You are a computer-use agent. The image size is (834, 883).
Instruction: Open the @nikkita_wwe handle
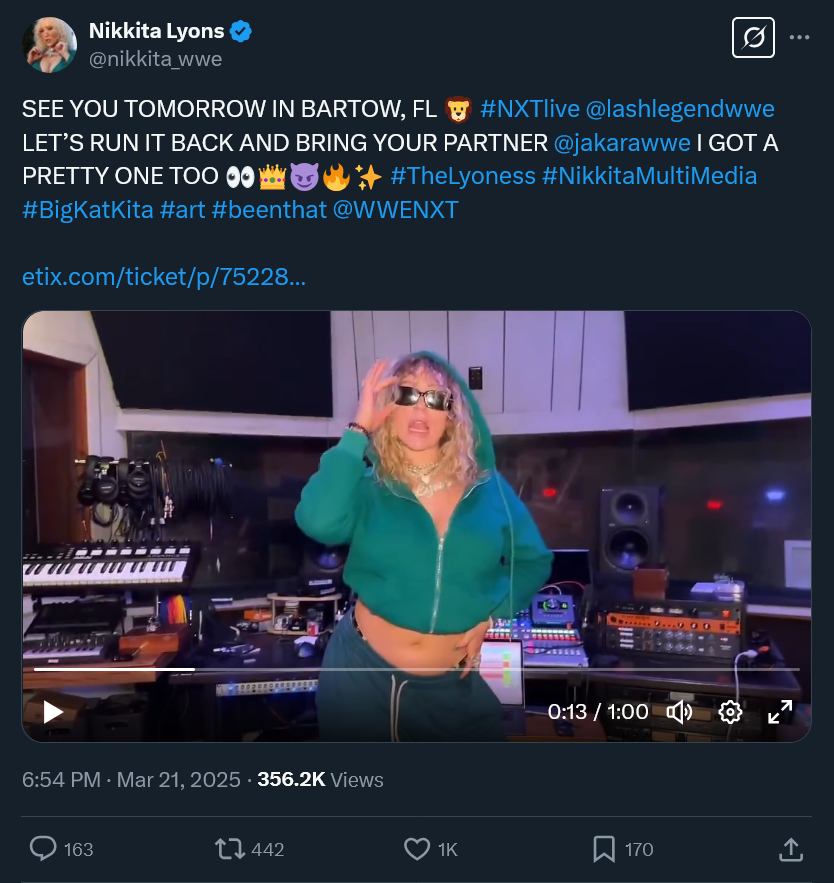click(155, 59)
